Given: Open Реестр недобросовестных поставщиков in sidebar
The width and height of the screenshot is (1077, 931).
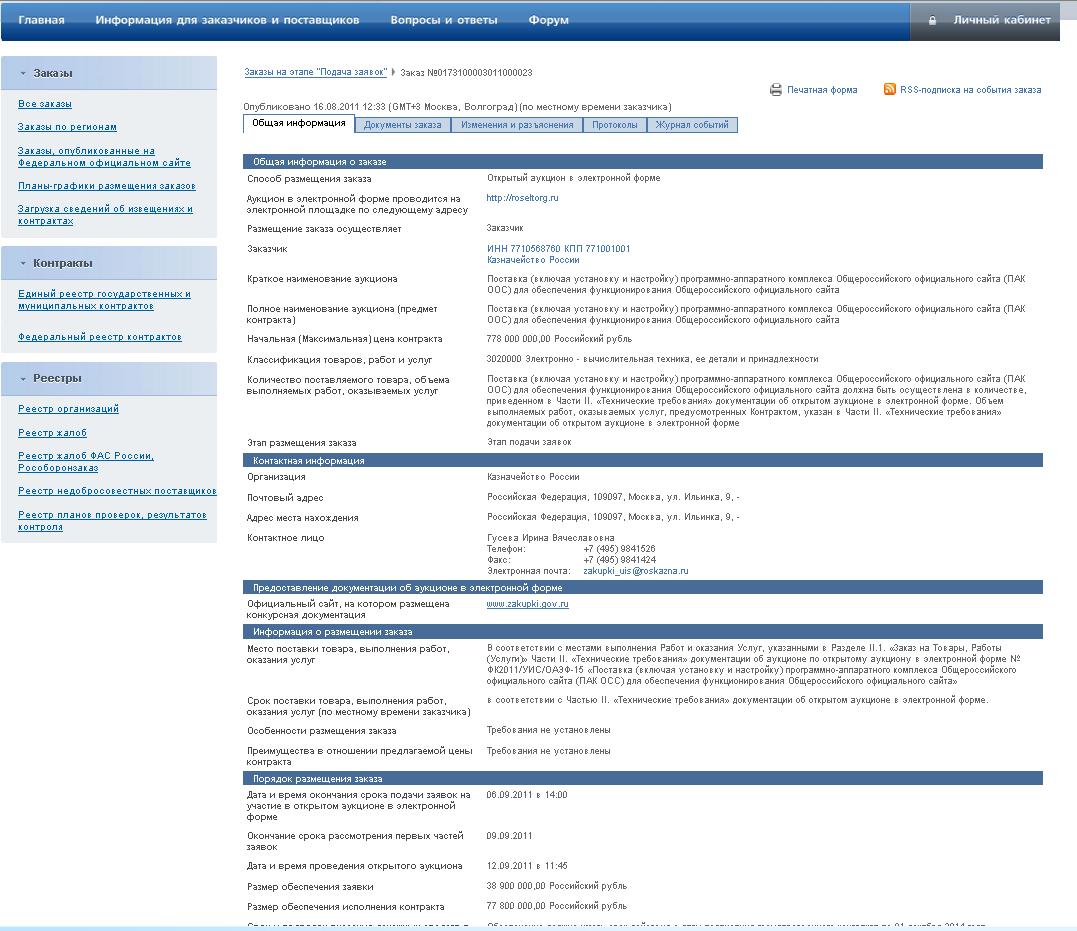Looking at the screenshot, I should pyautogui.click(x=117, y=491).
